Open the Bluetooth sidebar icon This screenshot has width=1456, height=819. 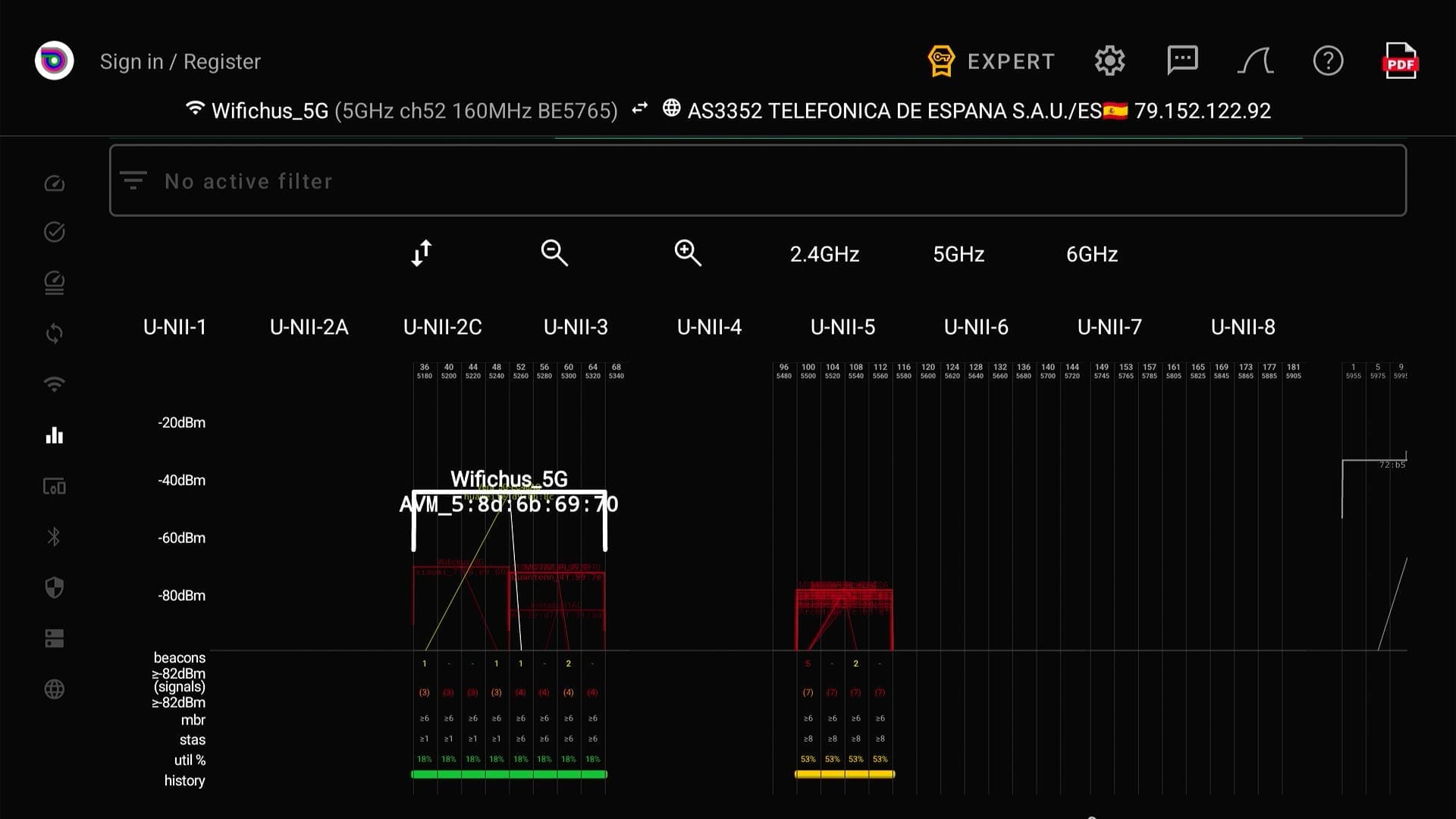tap(55, 537)
